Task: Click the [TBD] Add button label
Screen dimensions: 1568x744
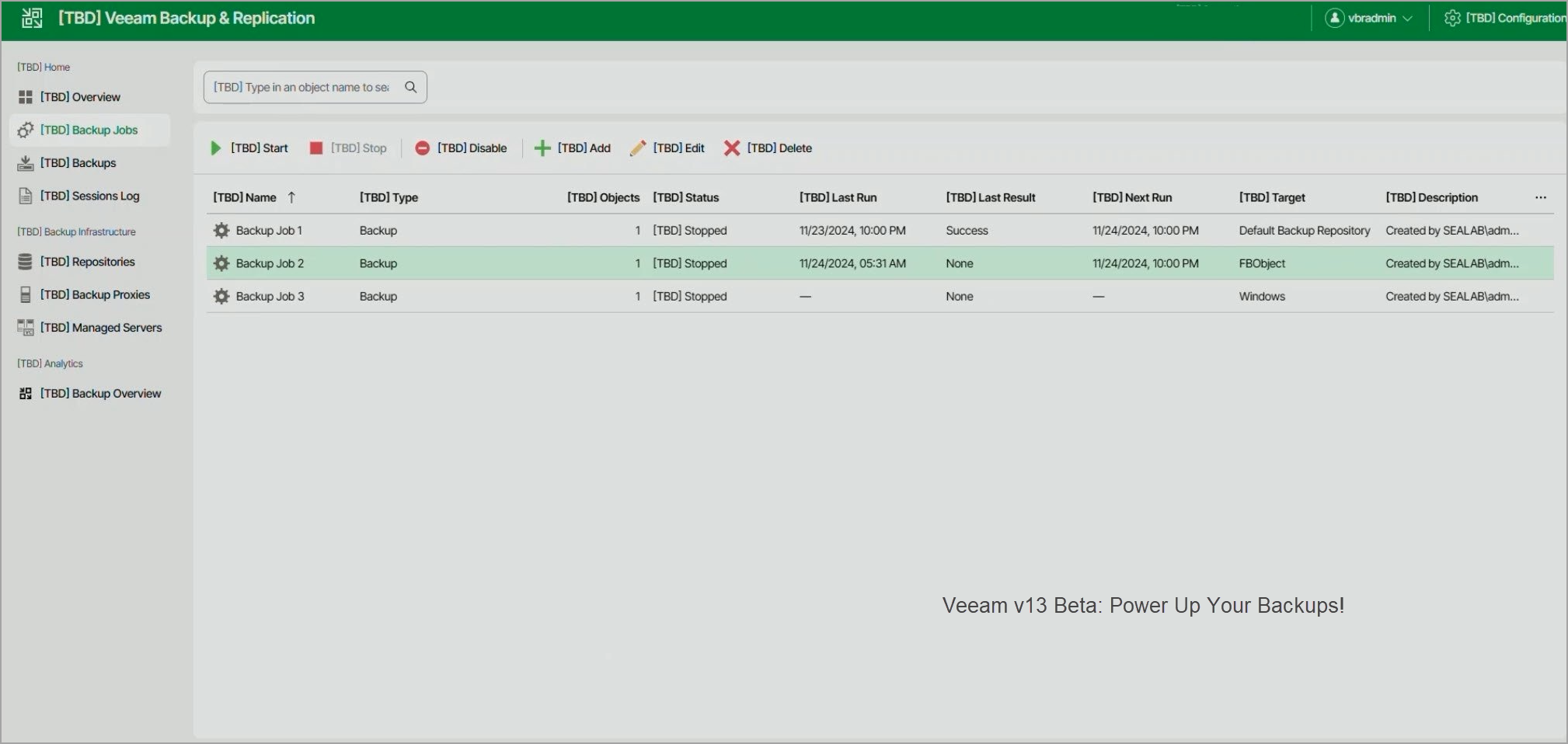Action: click(x=584, y=148)
